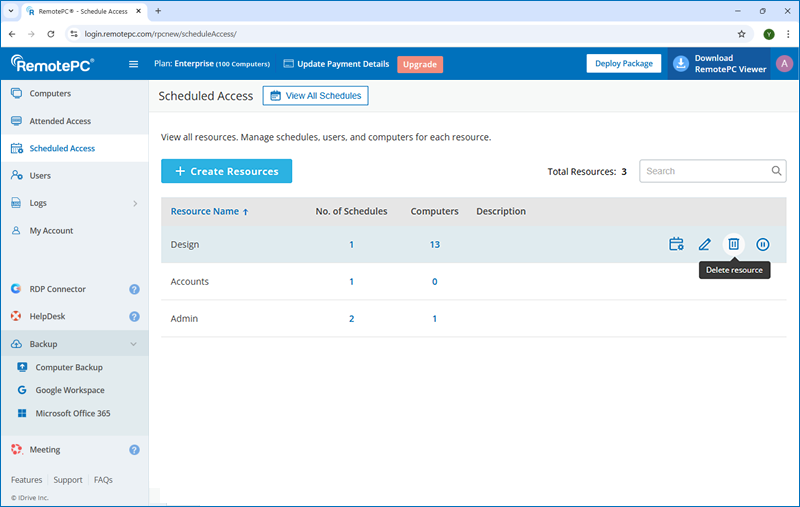Click the View All Schedules button
This screenshot has width=800, height=507.
[x=316, y=96]
